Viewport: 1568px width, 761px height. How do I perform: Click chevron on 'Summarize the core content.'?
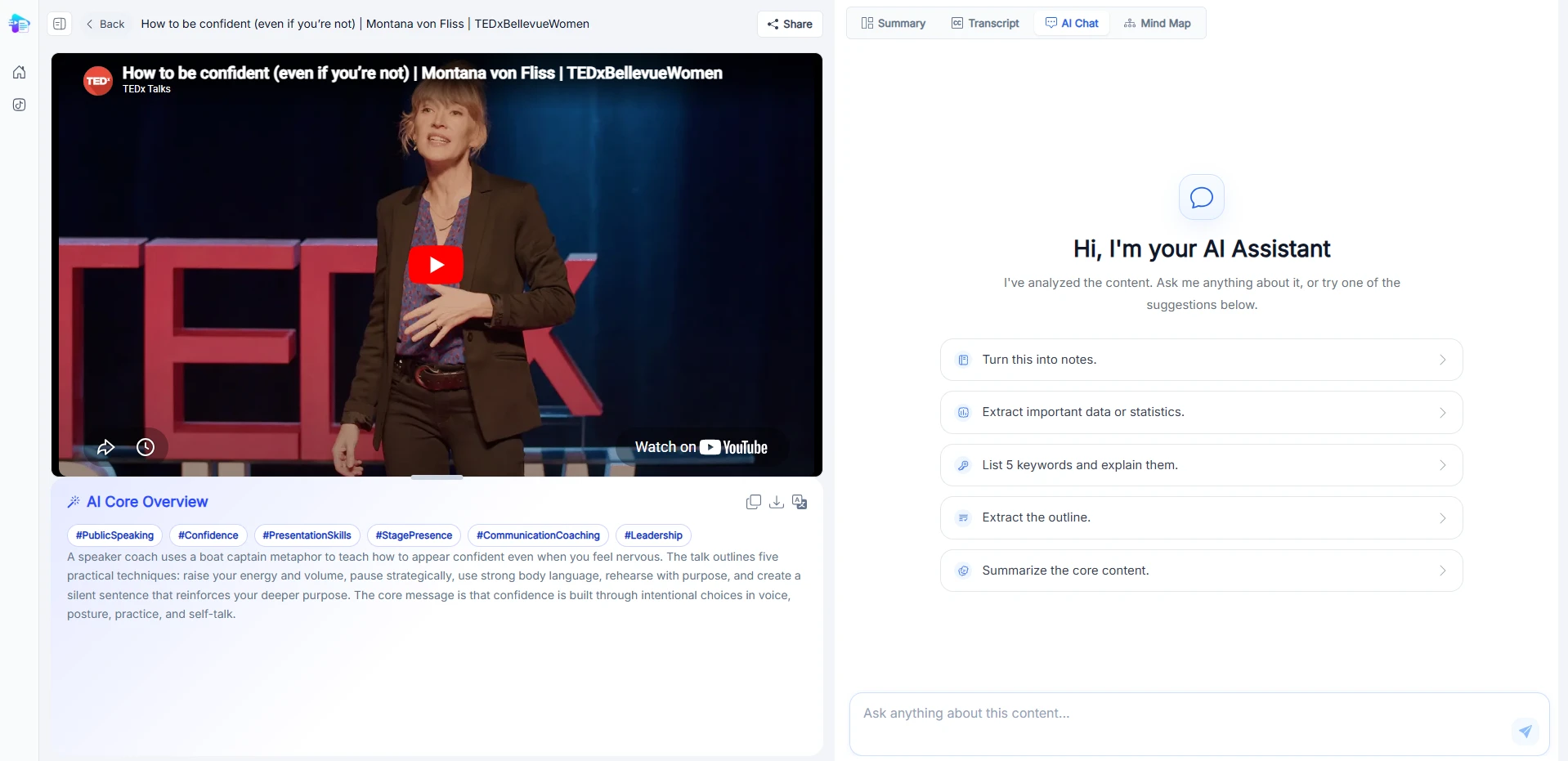pos(1442,571)
